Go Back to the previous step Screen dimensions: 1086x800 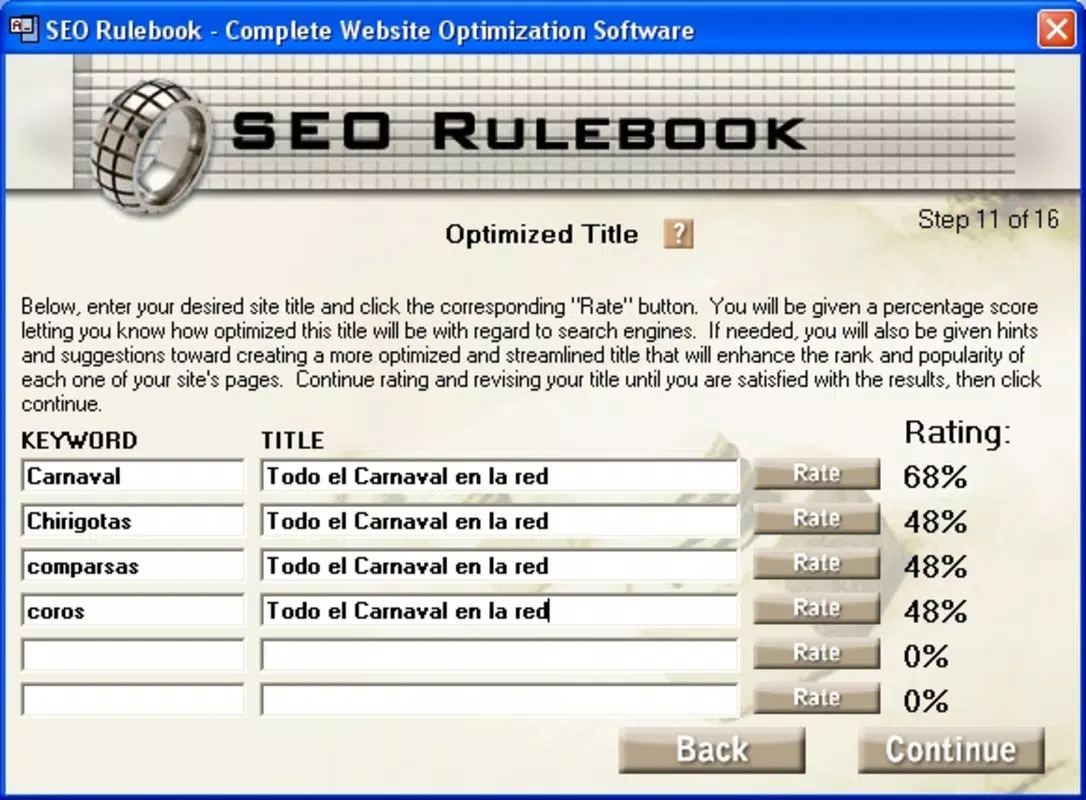click(x=712, y=750)
